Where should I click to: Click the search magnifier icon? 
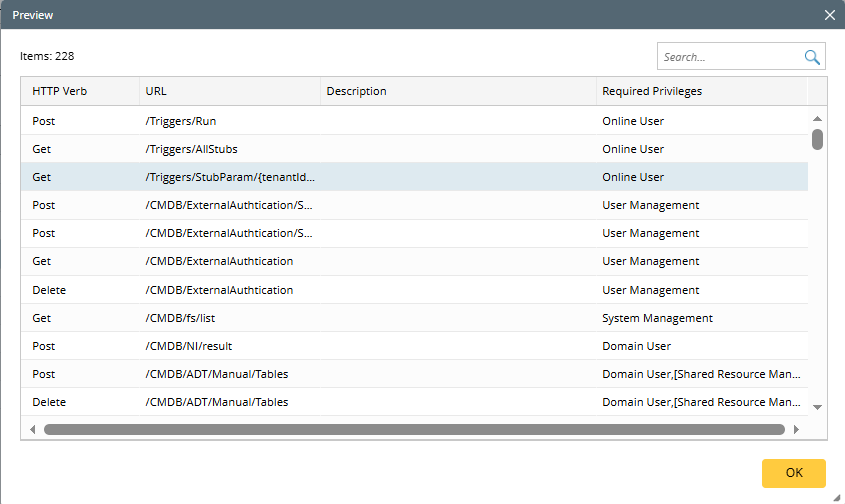click(812, 57)
